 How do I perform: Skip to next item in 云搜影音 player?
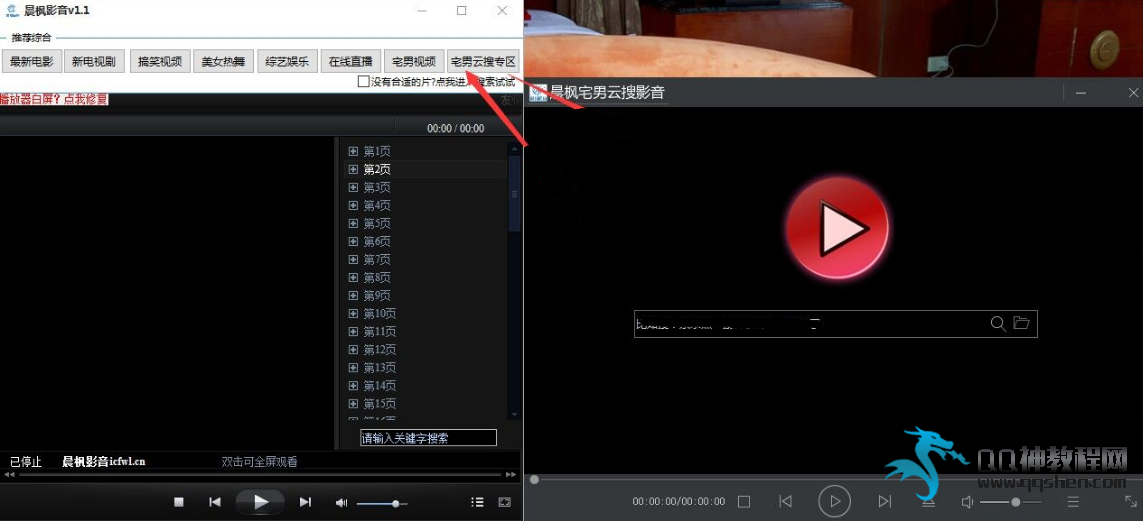tap(884, 501)
